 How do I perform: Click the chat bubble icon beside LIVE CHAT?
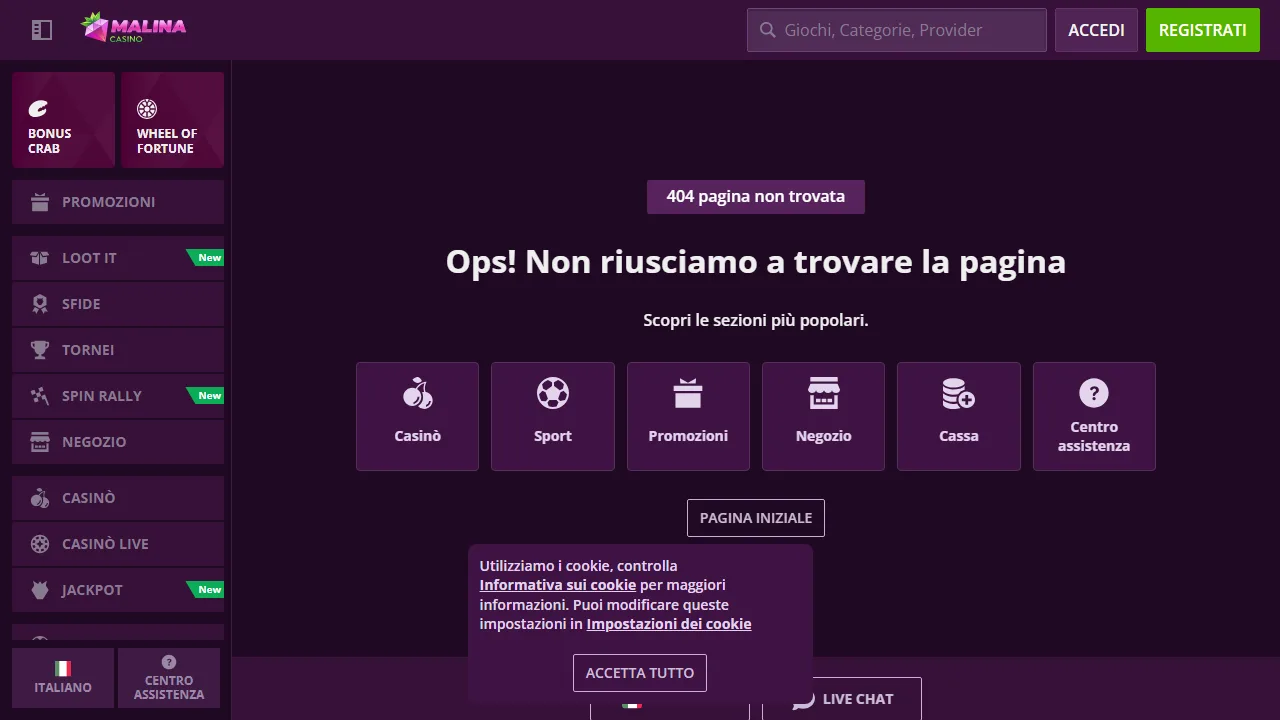(803, 700)
